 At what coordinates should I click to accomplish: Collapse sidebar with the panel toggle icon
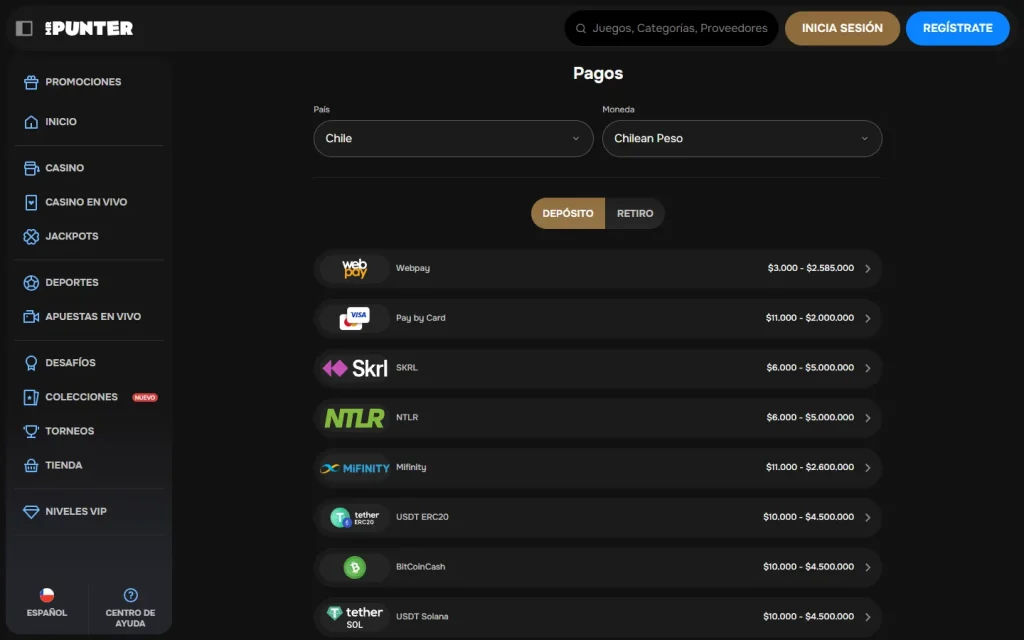coord(24,28)
